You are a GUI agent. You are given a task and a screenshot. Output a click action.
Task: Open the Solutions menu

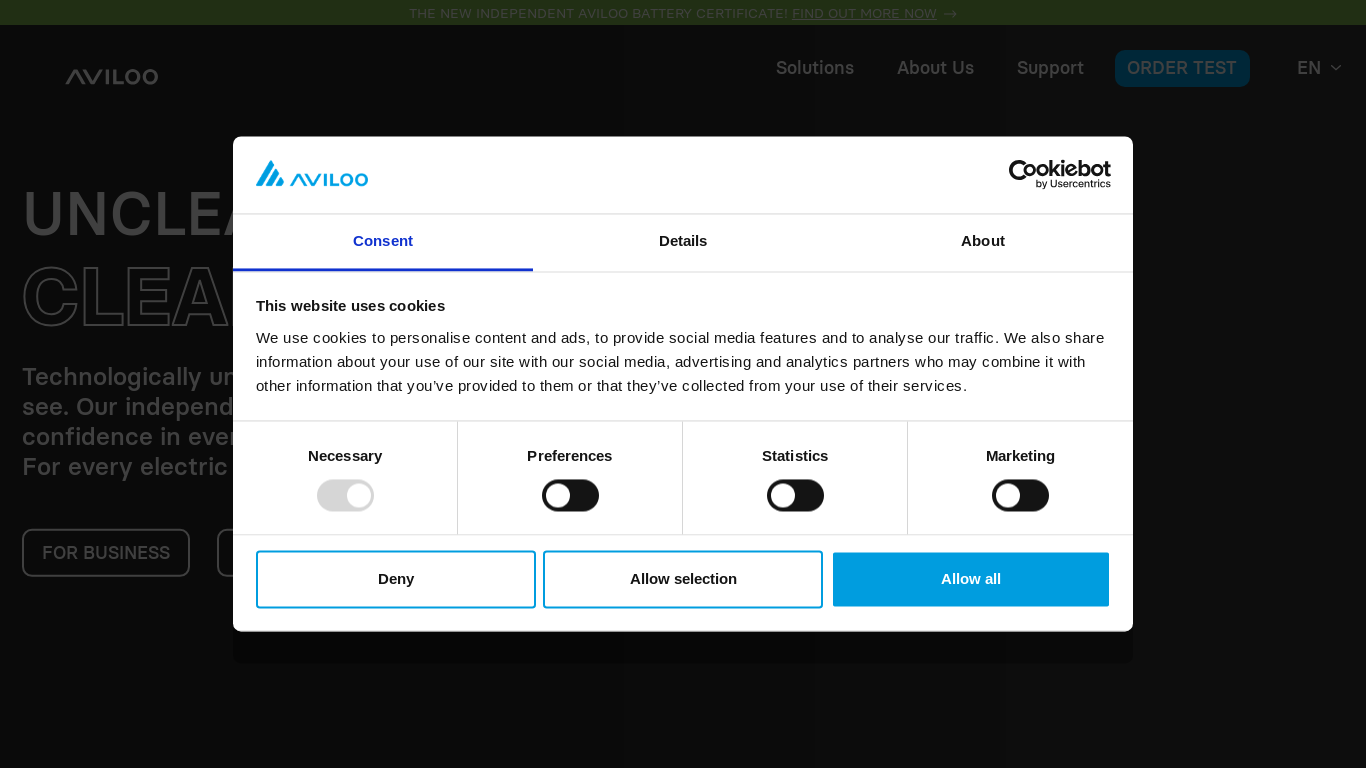pos(815,68)
